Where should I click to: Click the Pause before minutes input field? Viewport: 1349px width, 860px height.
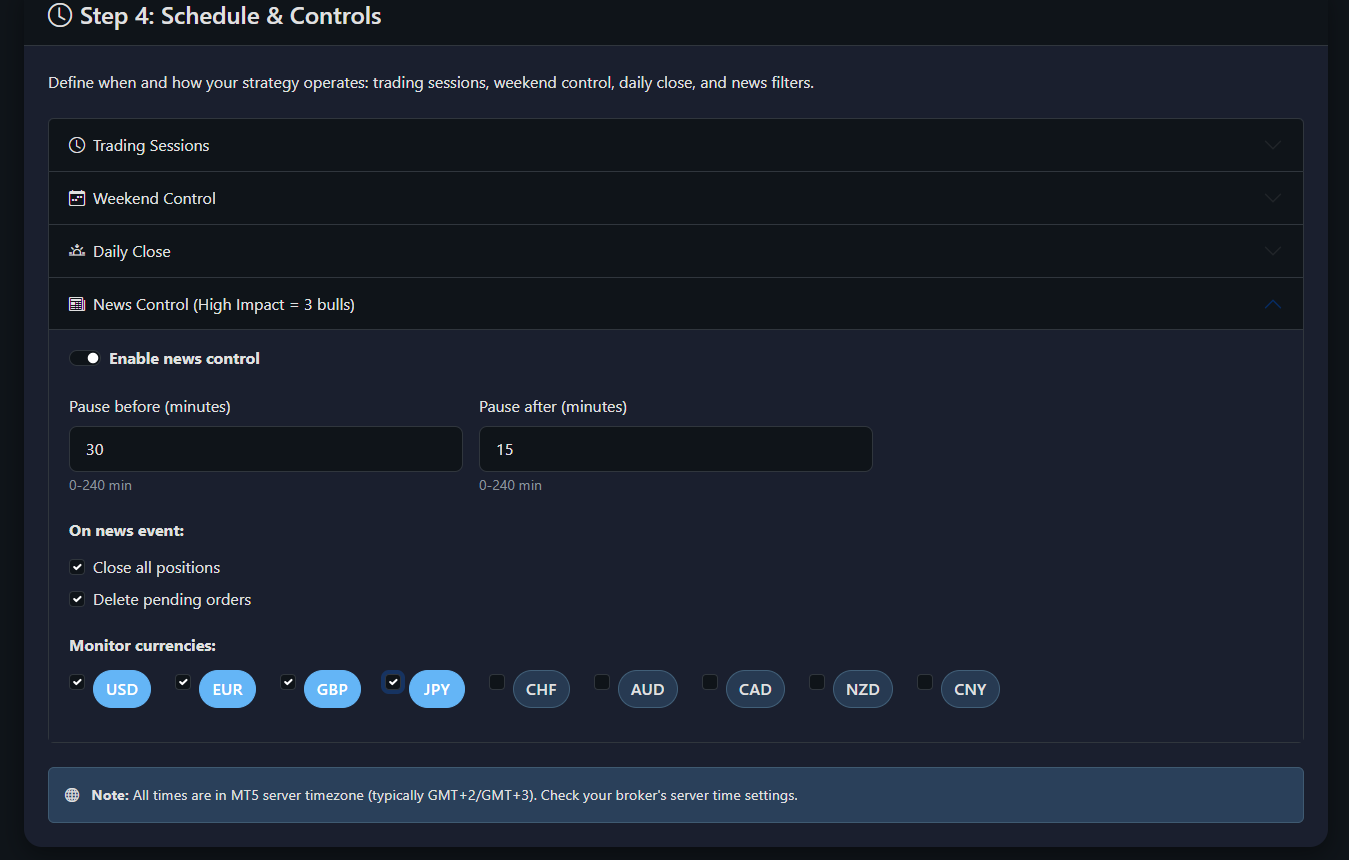(x=266, y=449)
